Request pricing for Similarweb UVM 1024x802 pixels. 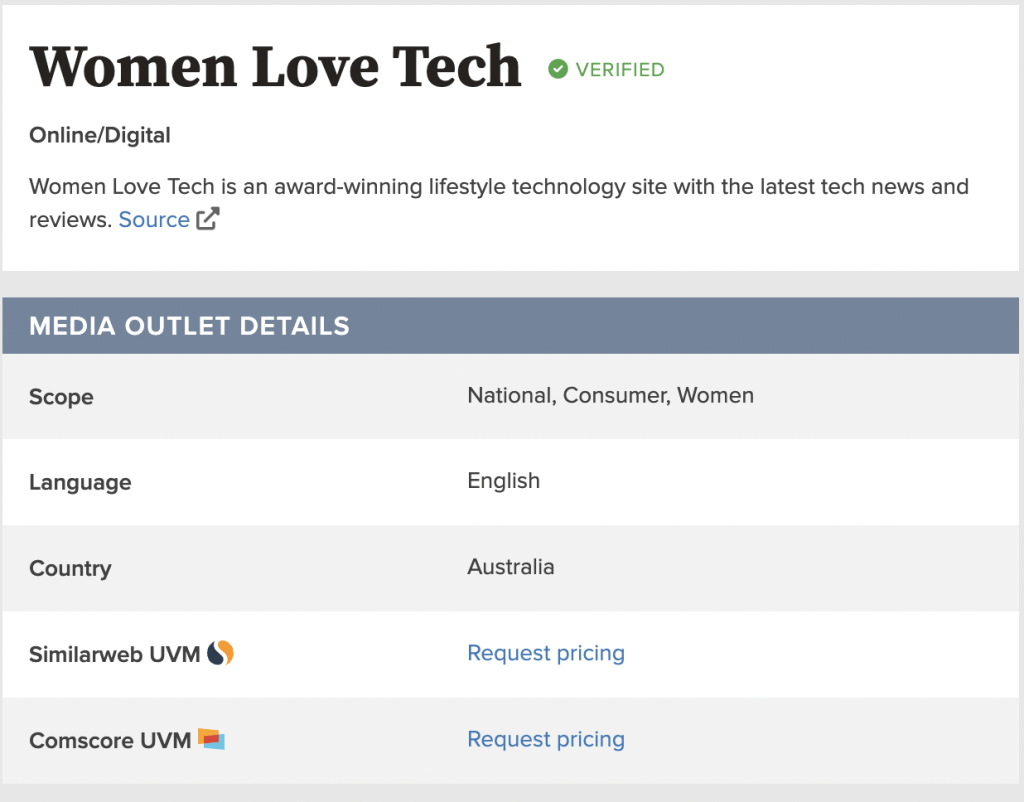[x=546, y=653]
